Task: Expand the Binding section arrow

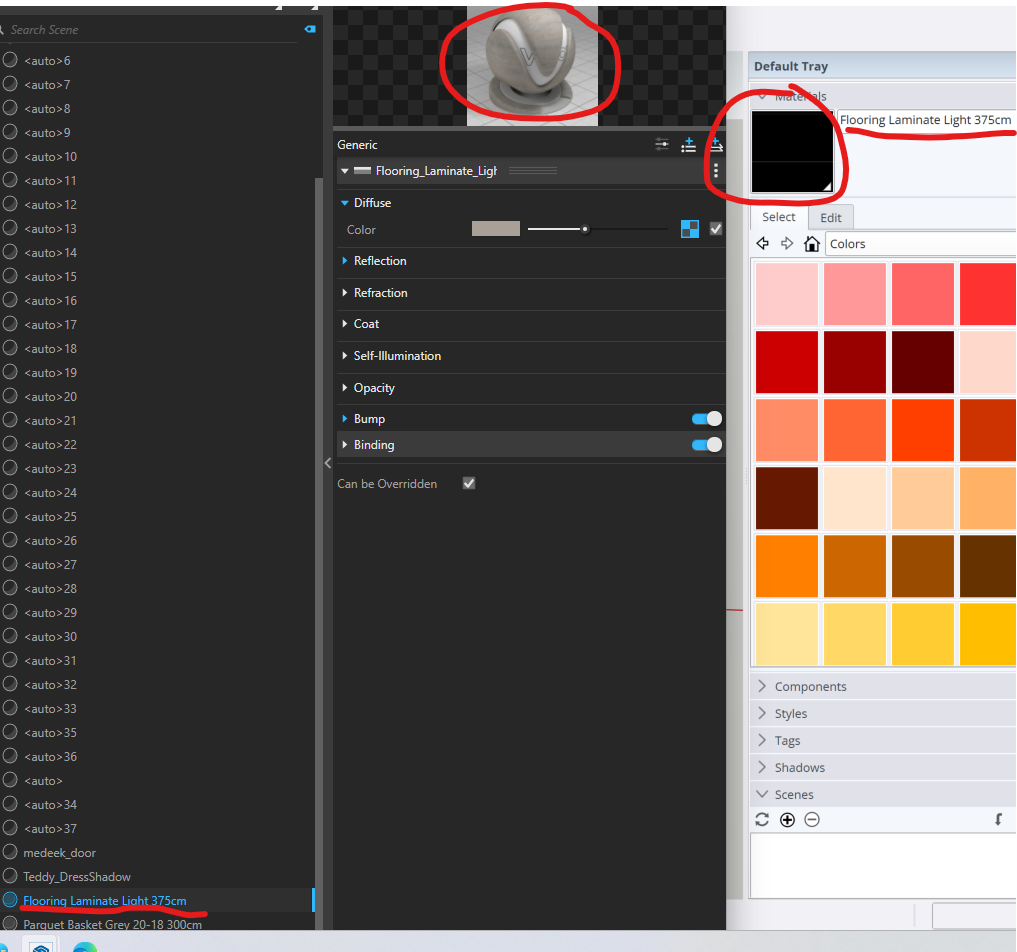Action: point(345,445)
